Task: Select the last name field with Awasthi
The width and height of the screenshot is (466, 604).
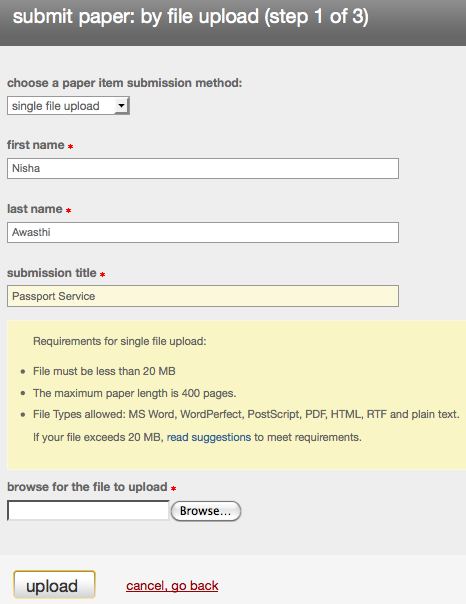Action: 203,232
